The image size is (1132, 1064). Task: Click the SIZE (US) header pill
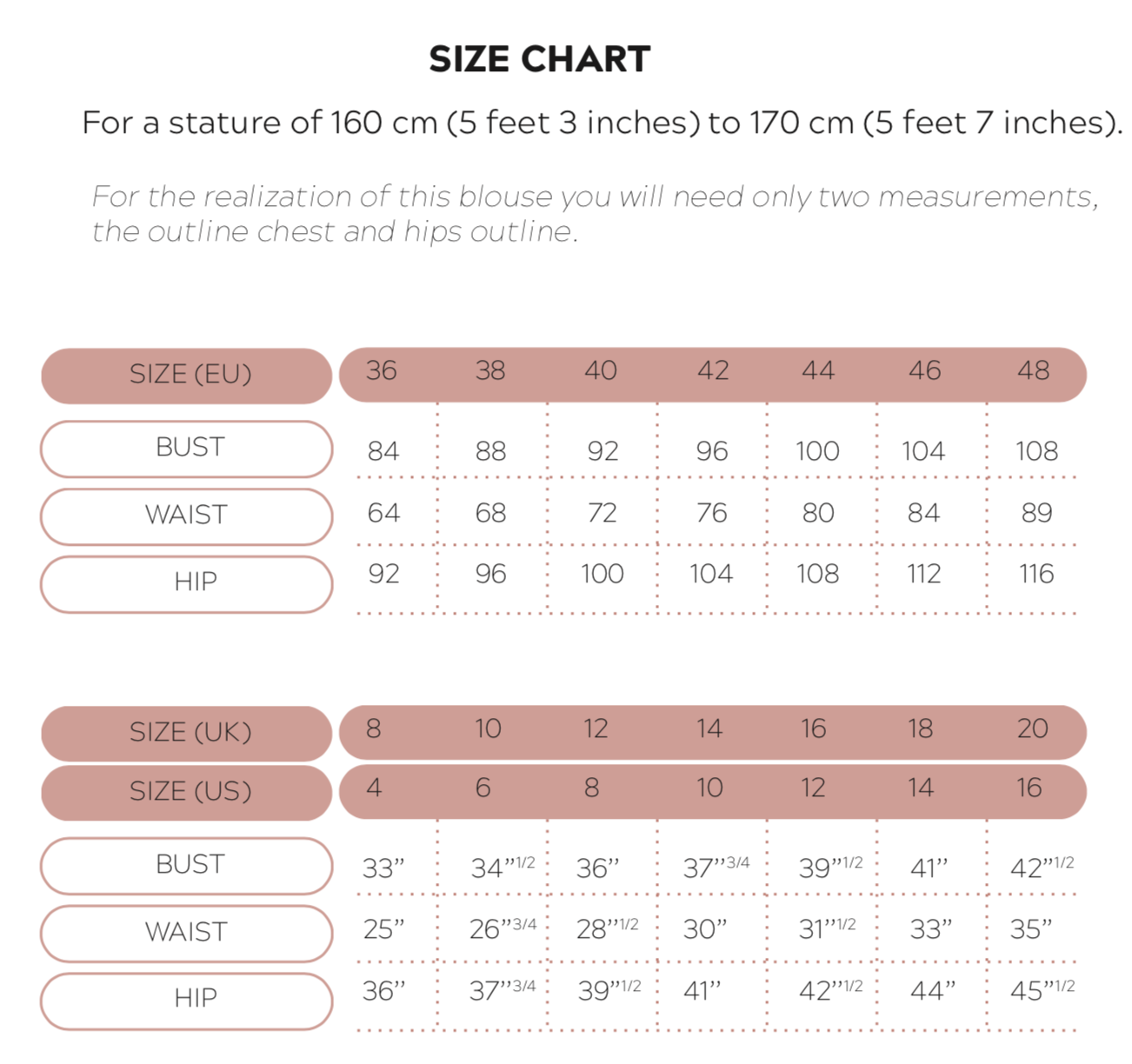[x=187, y=791]
